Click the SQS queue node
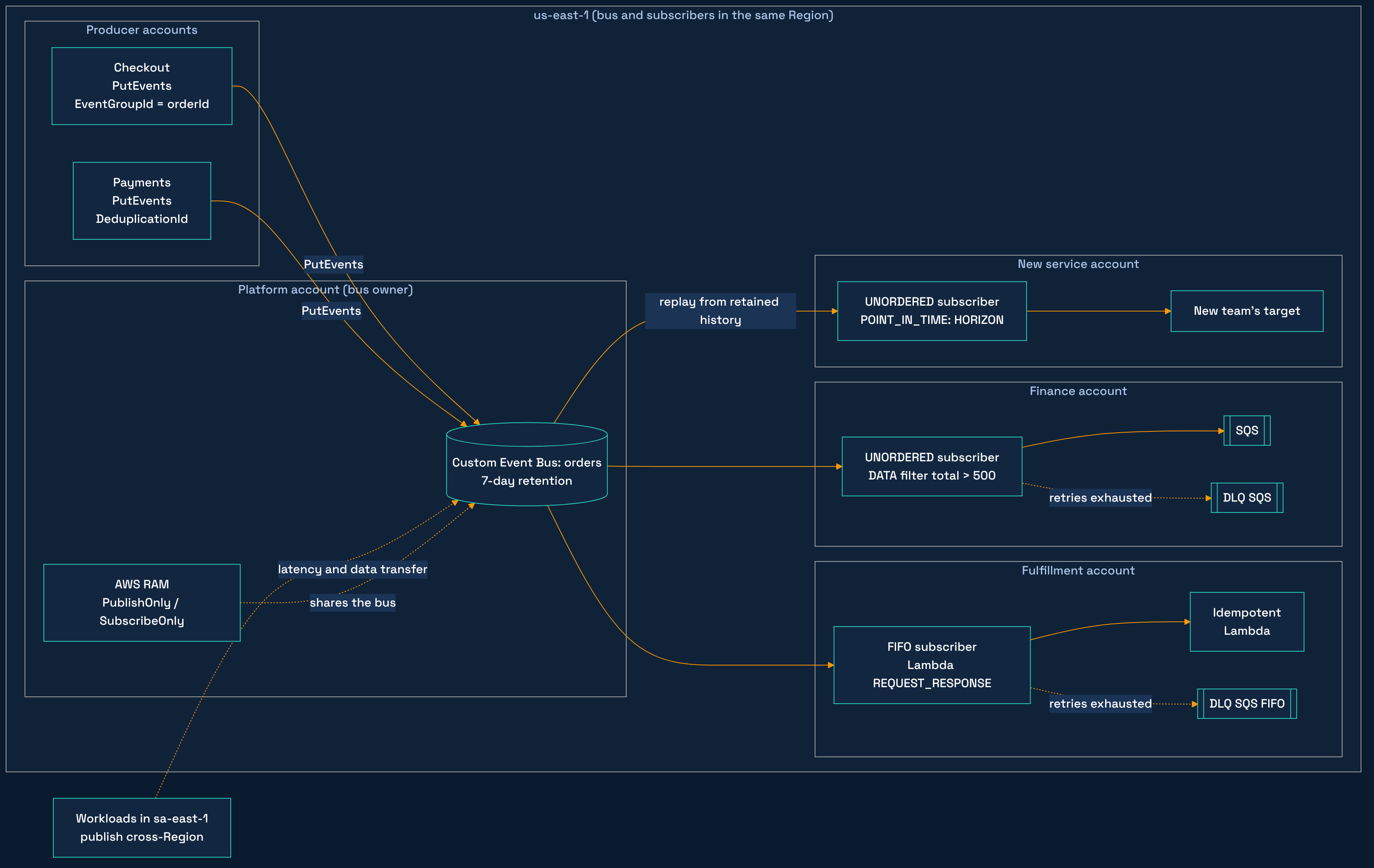 1247,431
